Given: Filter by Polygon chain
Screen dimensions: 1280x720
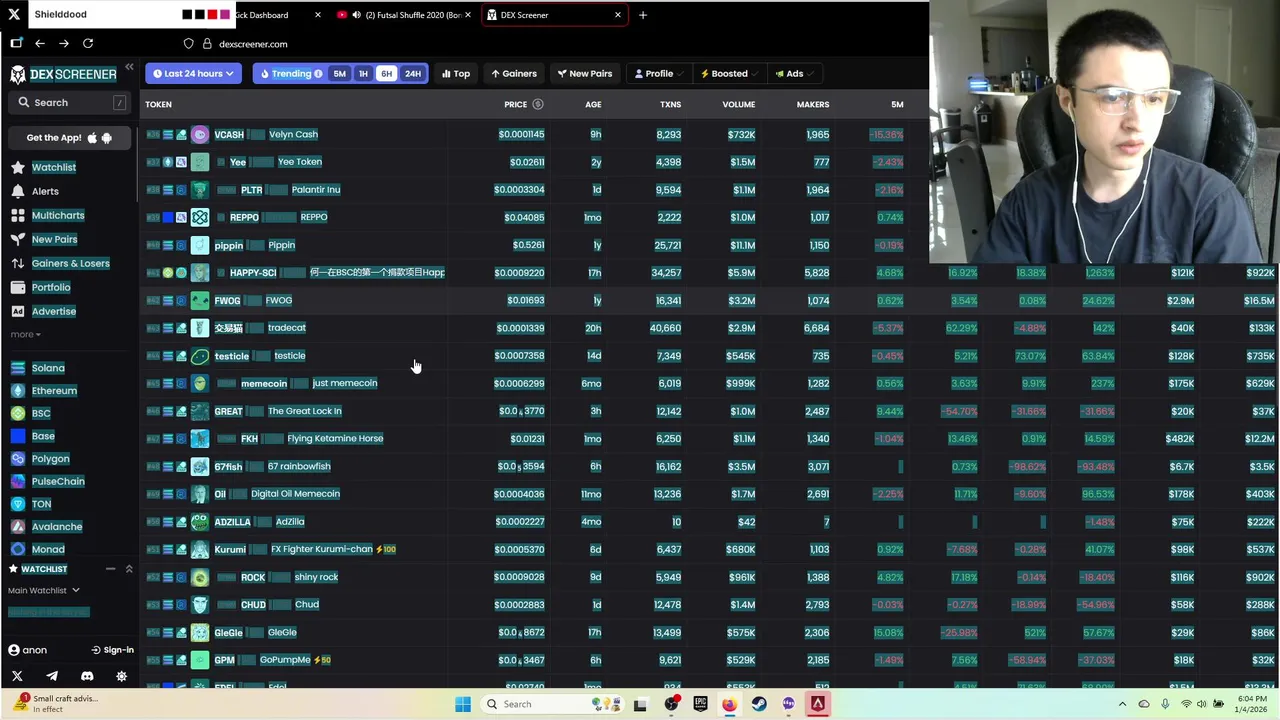Looking at the screenshot, I should point(50,459).
